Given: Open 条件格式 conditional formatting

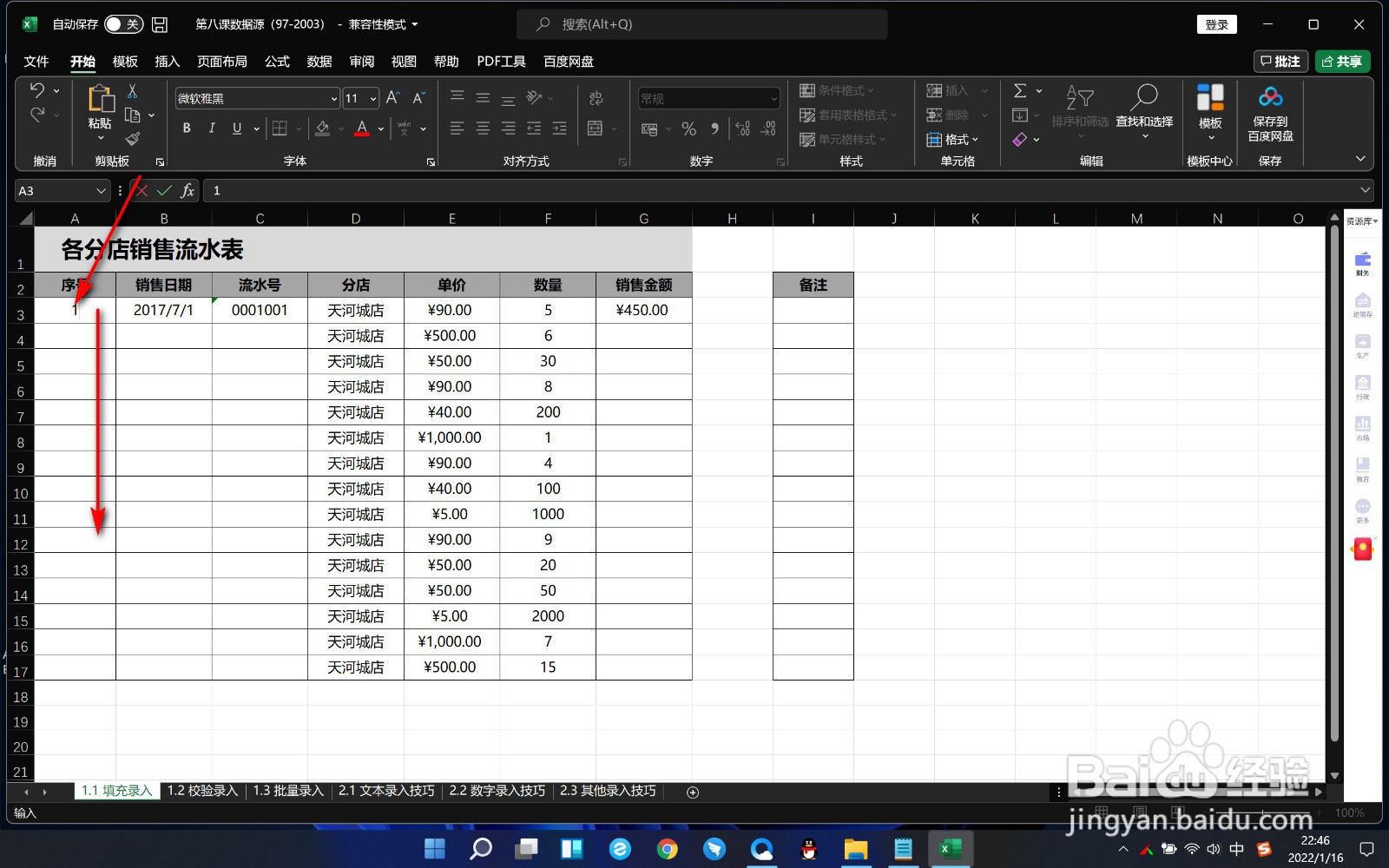Looking at the screenshot, I should (838, 90).
